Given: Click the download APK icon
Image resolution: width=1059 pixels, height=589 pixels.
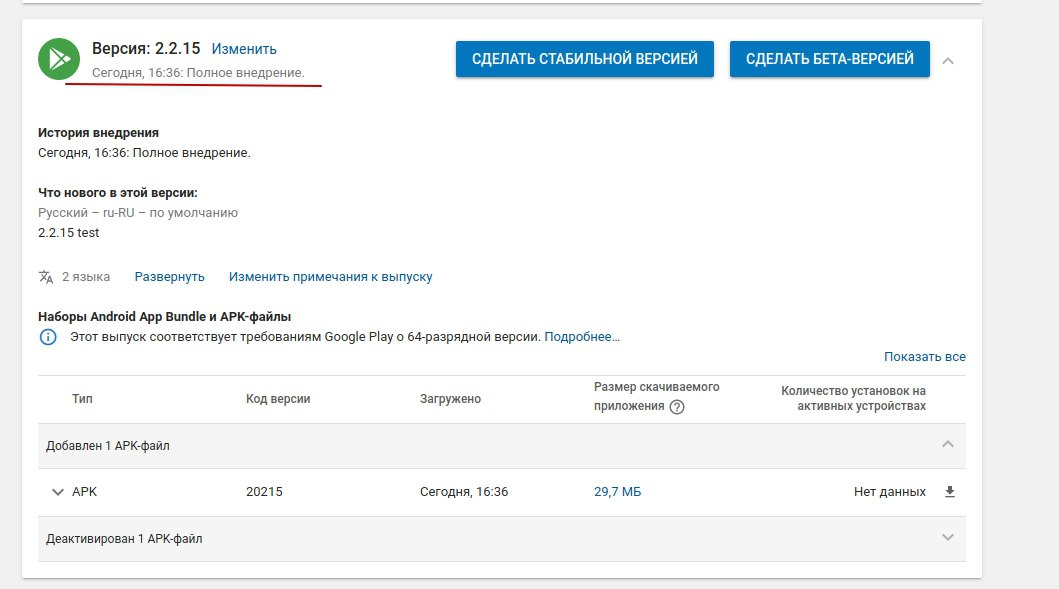Looking at the screenshot, I should pos(950,492).
